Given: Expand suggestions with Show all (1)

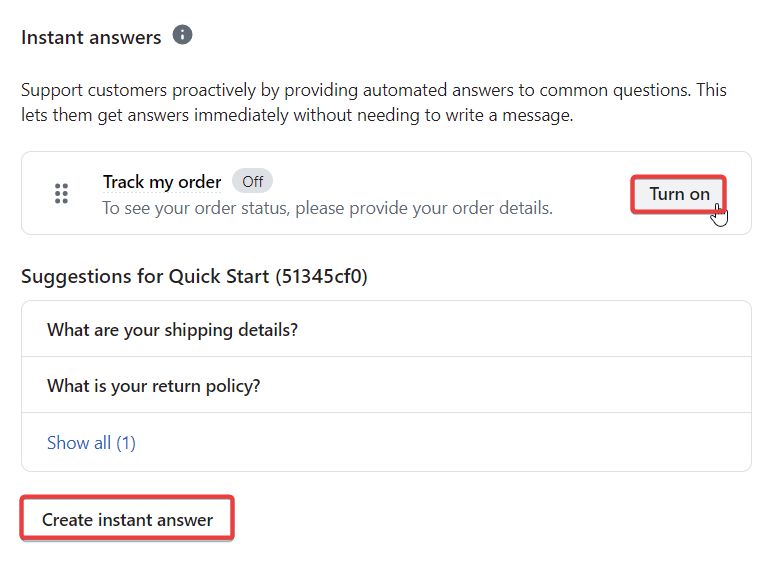Looking at the screenshot, I should pos(91,442).
